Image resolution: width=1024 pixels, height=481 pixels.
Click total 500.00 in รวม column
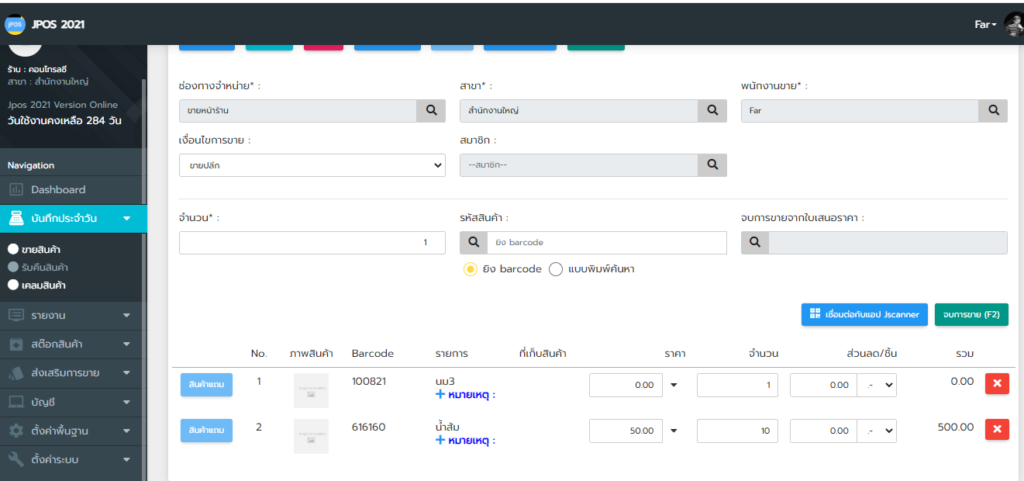[x=955, y=427]
